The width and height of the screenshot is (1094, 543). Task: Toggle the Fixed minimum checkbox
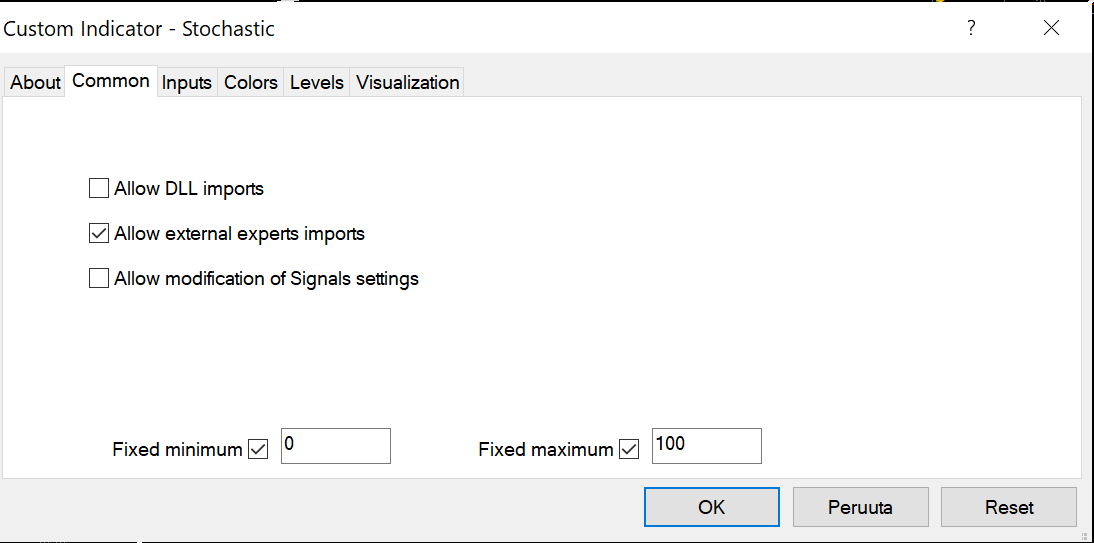tap(258, 449)
